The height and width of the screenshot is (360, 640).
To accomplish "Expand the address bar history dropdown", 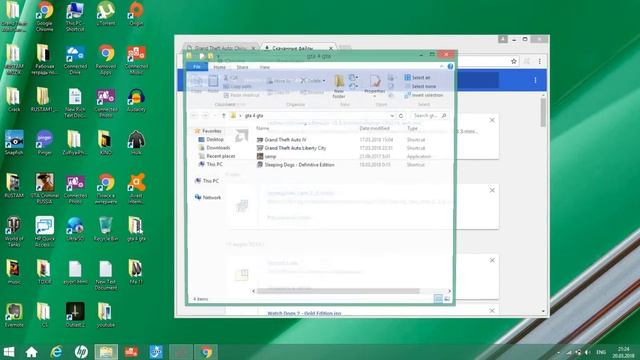I will click(x=392, y=116).
